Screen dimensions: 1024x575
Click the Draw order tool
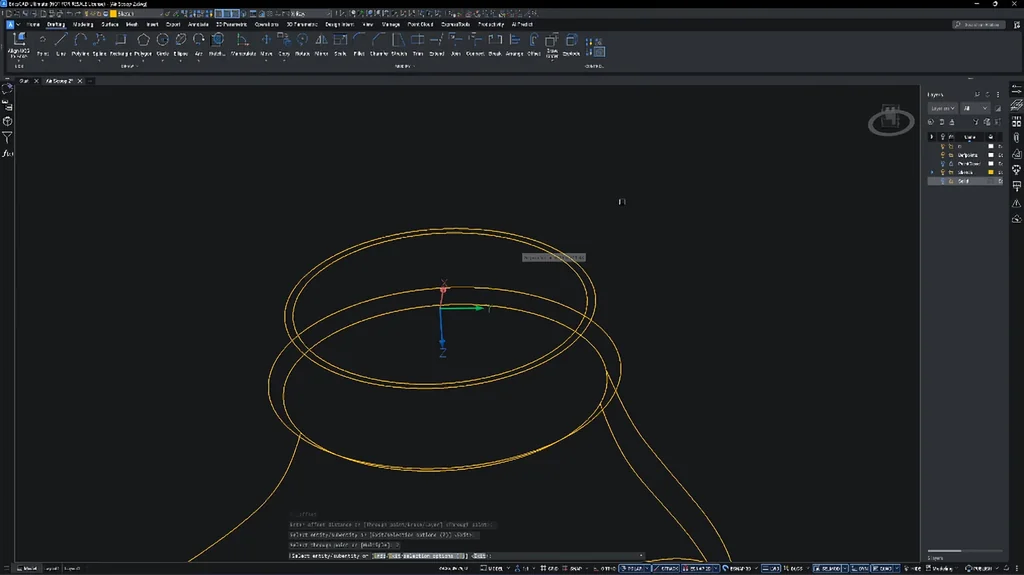(x=552, y=46)
